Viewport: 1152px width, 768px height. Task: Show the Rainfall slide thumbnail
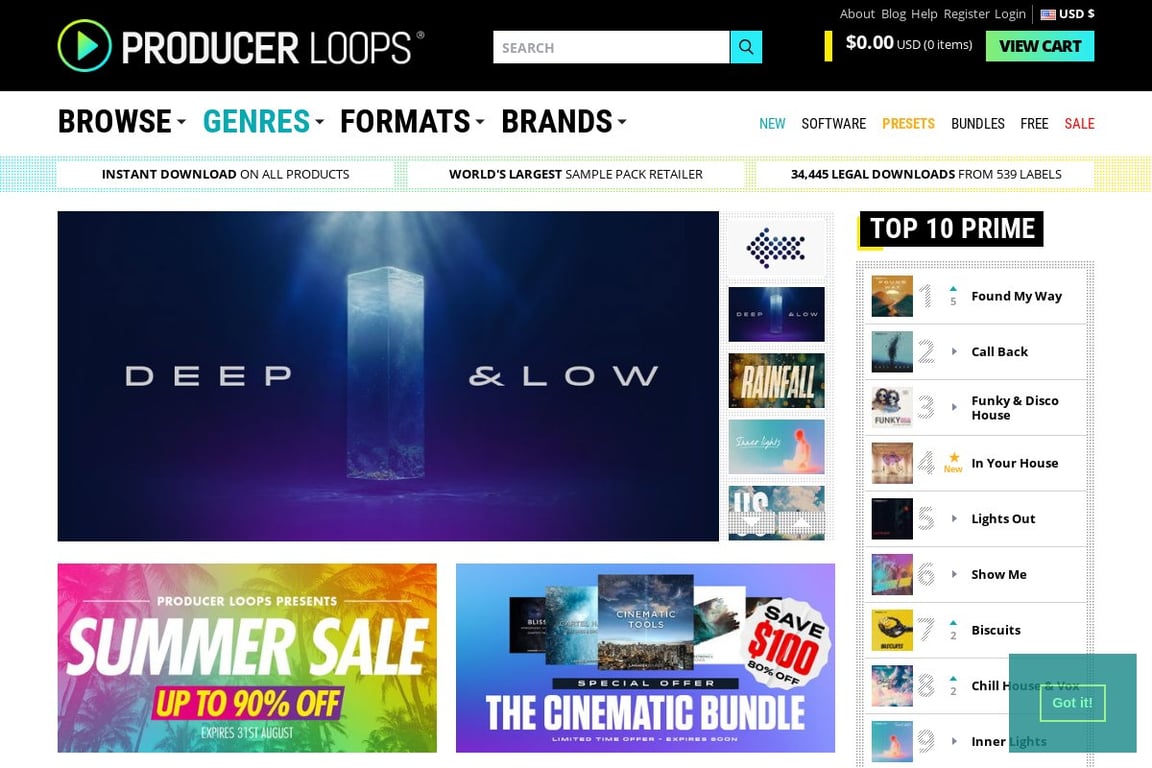(776, 381)
